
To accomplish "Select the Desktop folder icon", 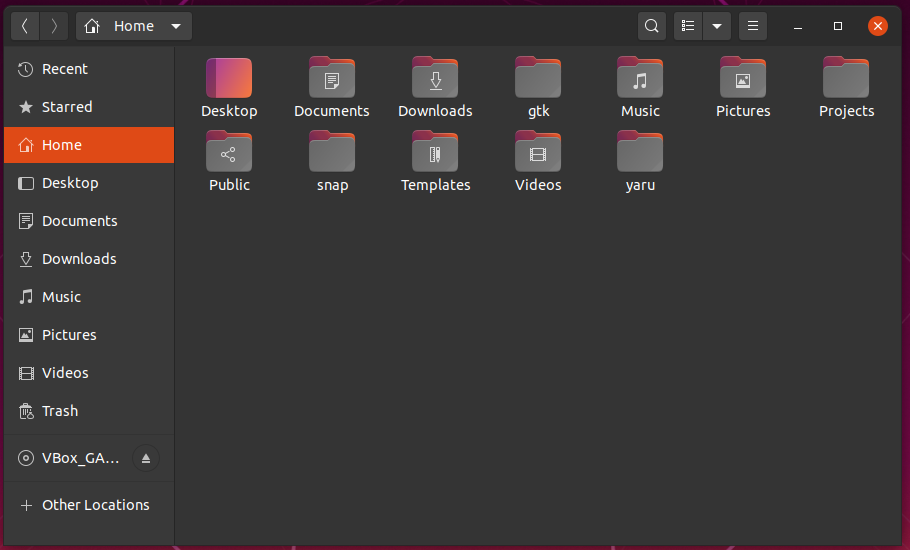I will tap(229, 78).
